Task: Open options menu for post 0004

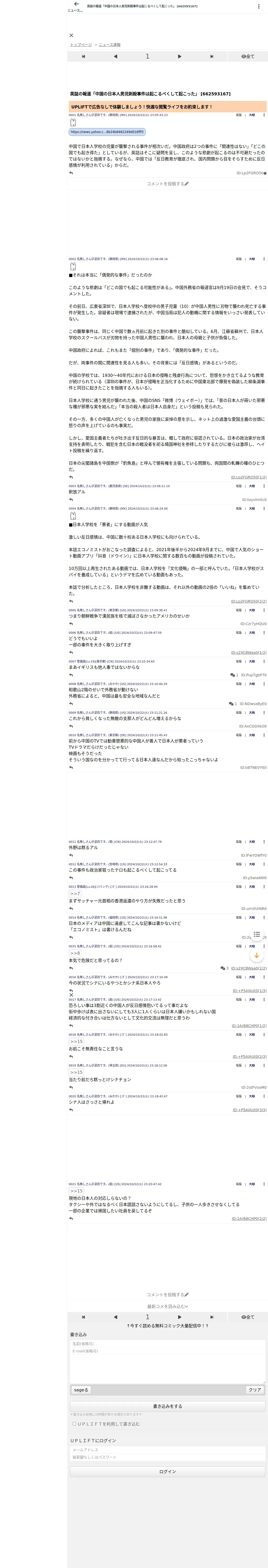Action: coord(264,508)
